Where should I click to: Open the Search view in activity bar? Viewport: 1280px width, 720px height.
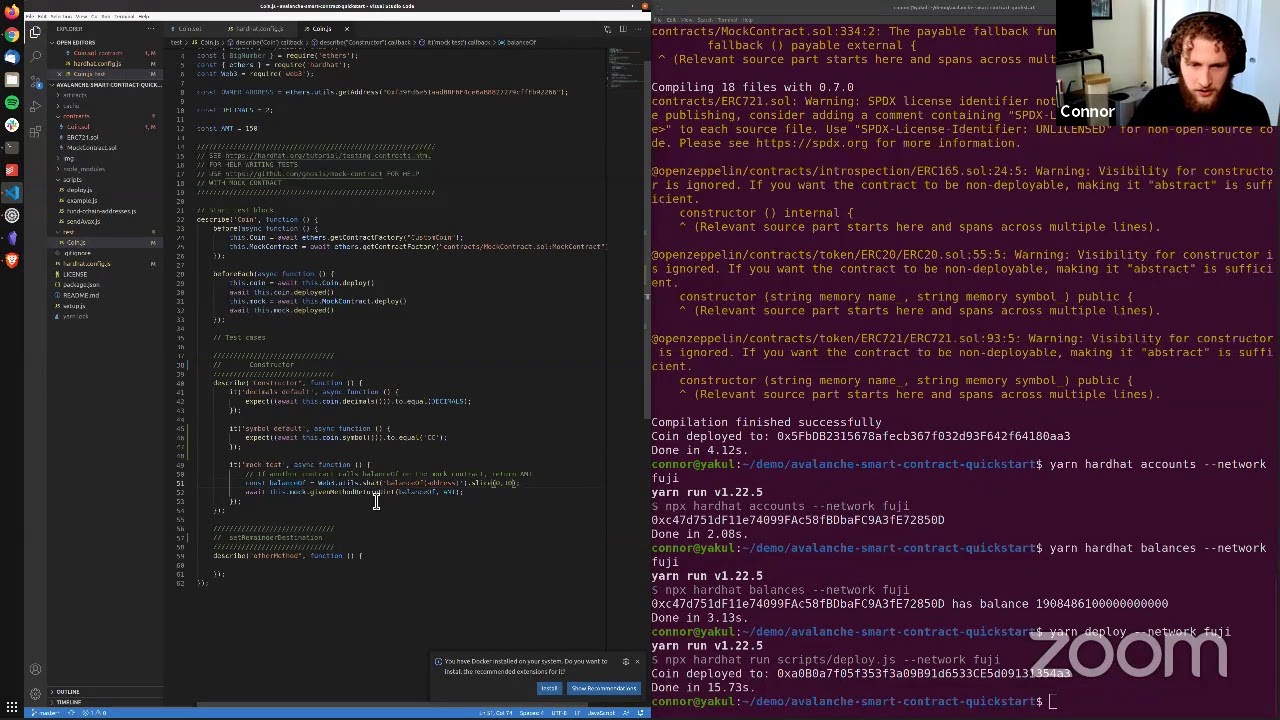click(35, 55)
